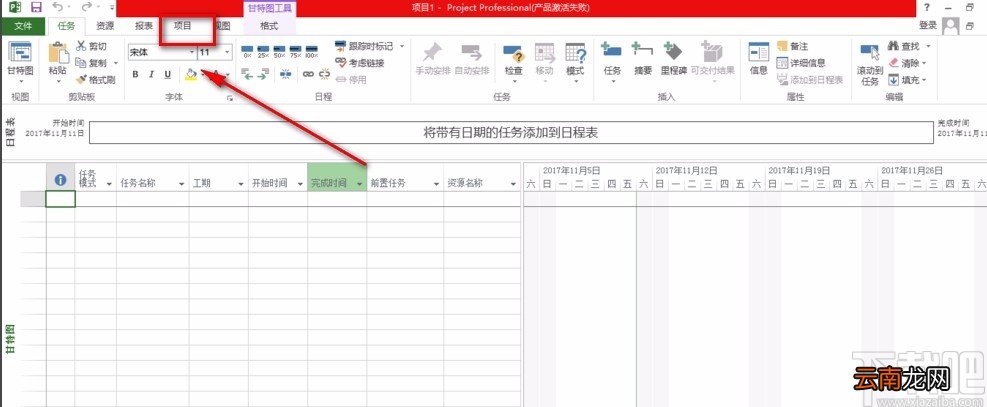Select 资源名称 column header
This screenshot has height=407, width=987.
coord(481,178)
